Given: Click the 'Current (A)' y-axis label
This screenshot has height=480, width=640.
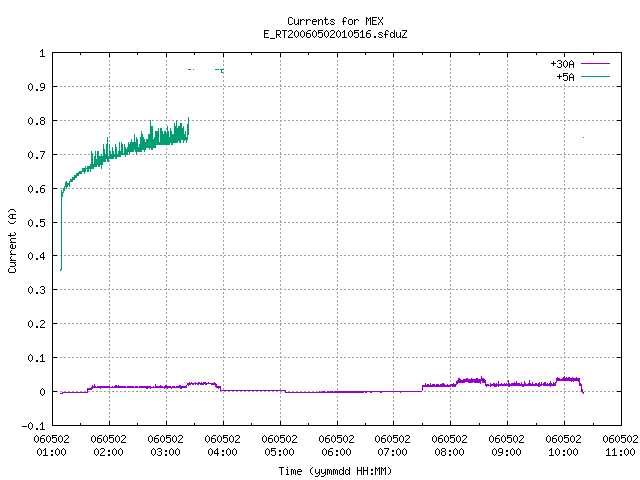Looking at the screenshot, I should pyautogui.click(x=12, y=240).
